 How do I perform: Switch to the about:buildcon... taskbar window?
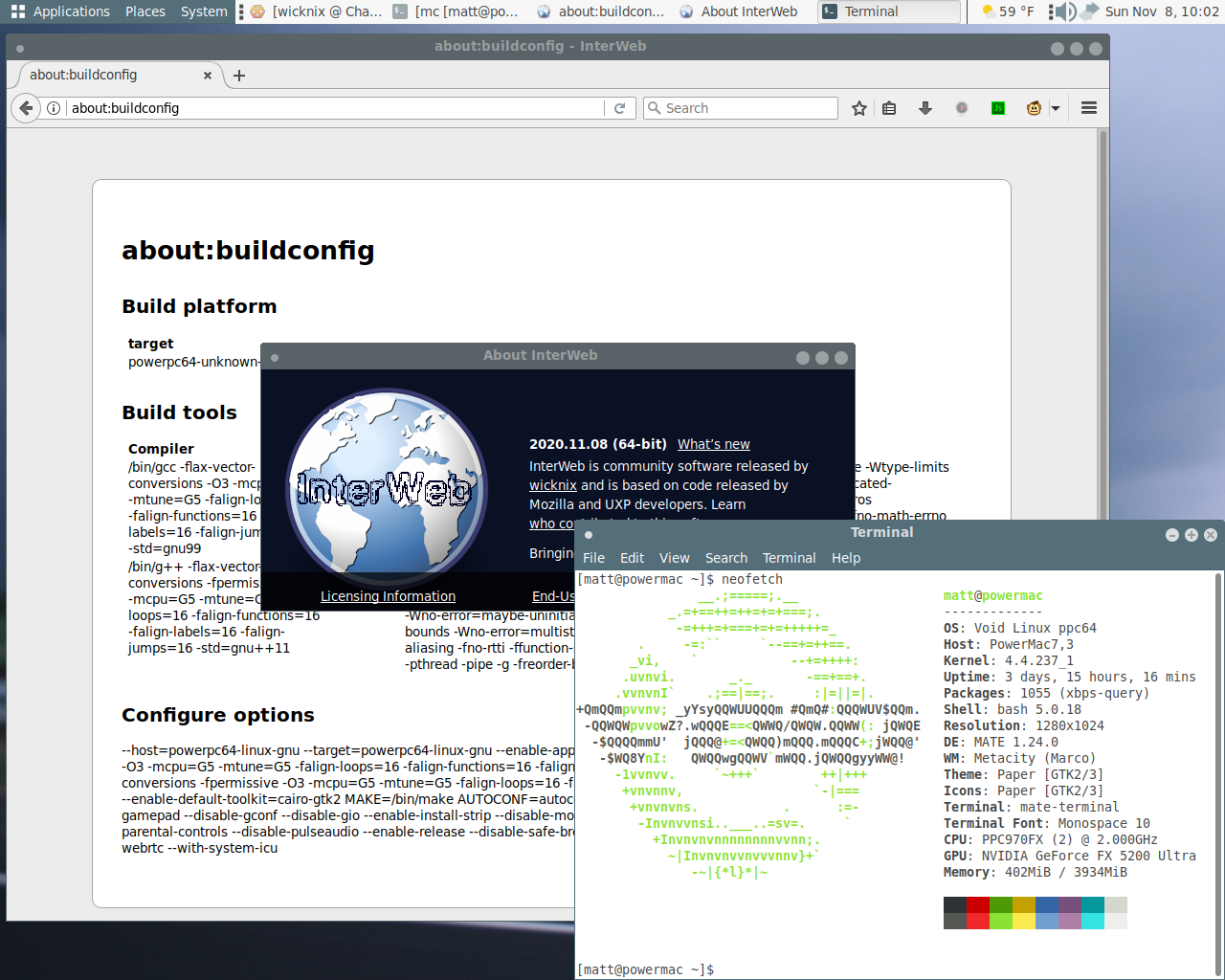(600, 11)
